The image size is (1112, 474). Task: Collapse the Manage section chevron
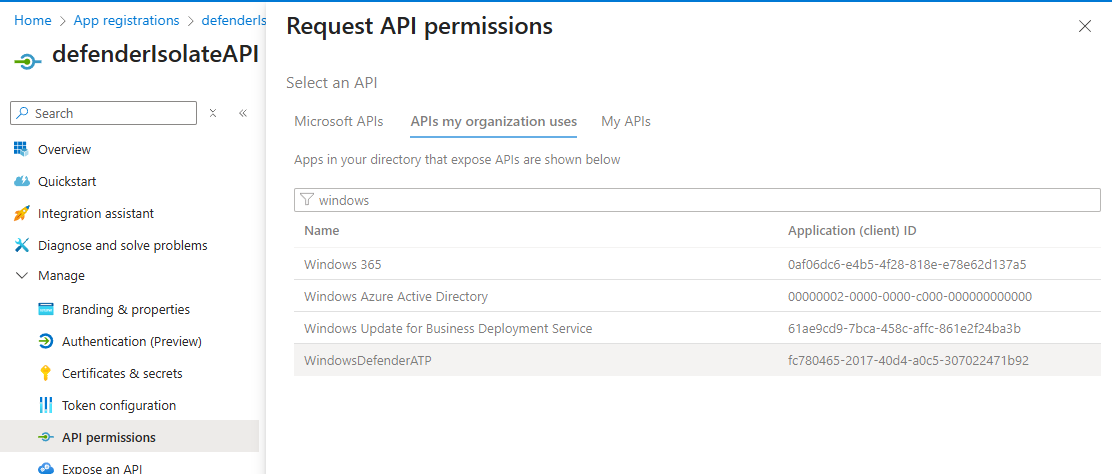pyautogui.click(x=22, y=275)
